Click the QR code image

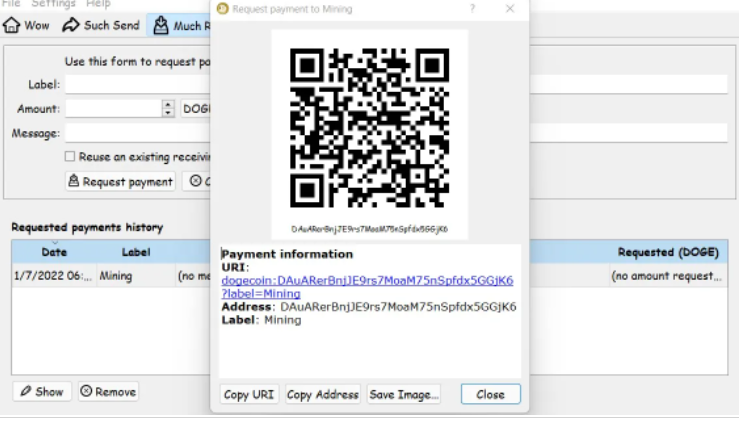click(x=370, y=128)
